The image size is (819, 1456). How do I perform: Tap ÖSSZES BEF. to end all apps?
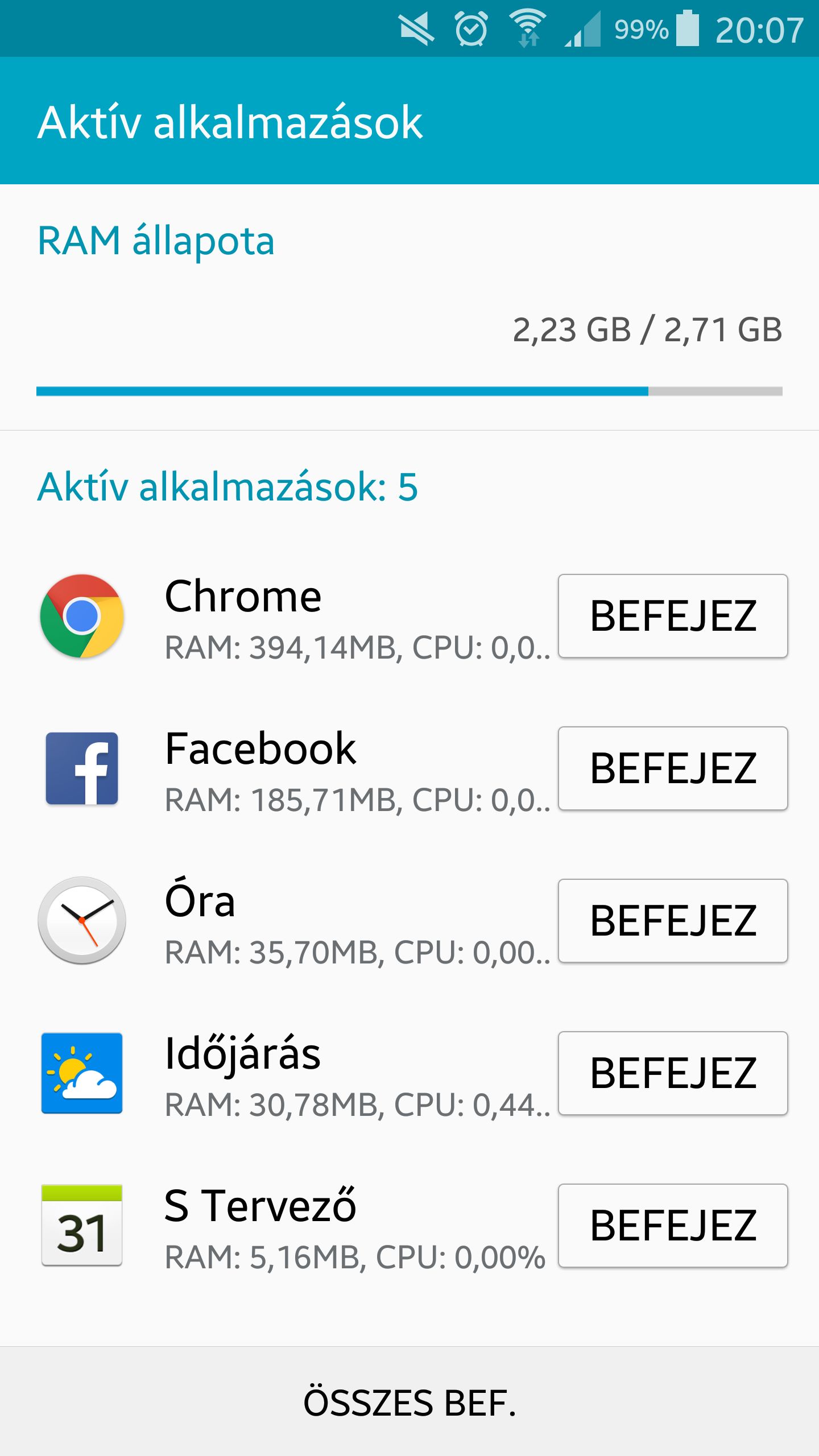[409, 1403]
